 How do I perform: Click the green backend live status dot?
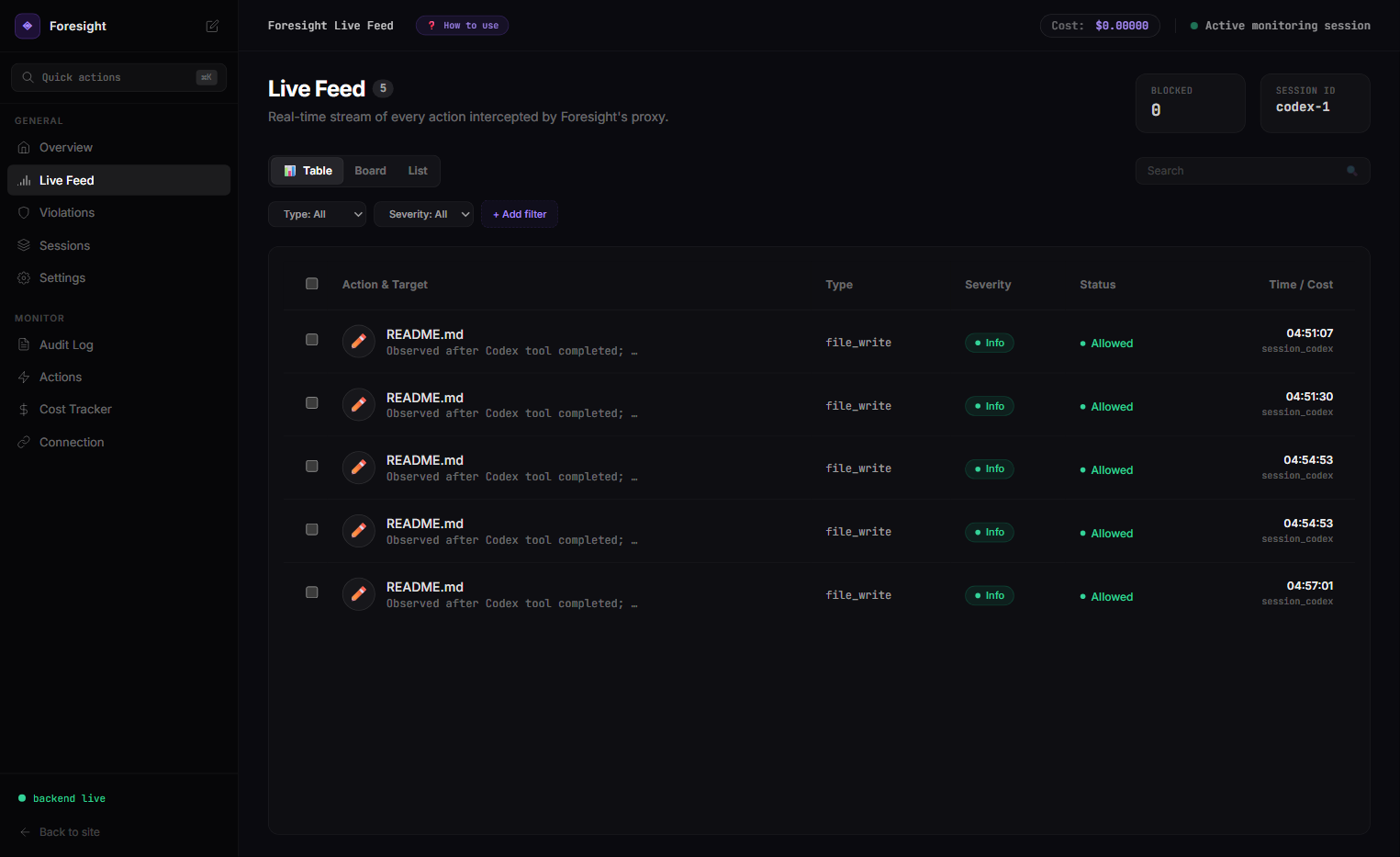[22, 798]
